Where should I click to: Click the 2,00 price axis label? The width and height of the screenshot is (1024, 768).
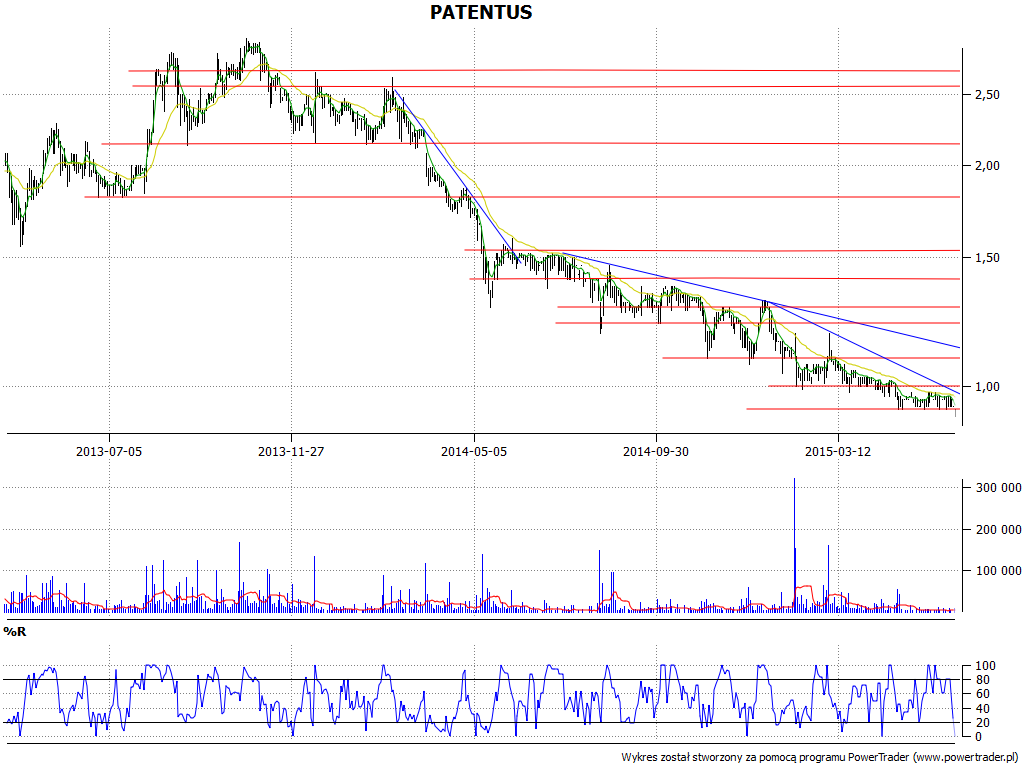pyautogui.click(x=987, y=166)
